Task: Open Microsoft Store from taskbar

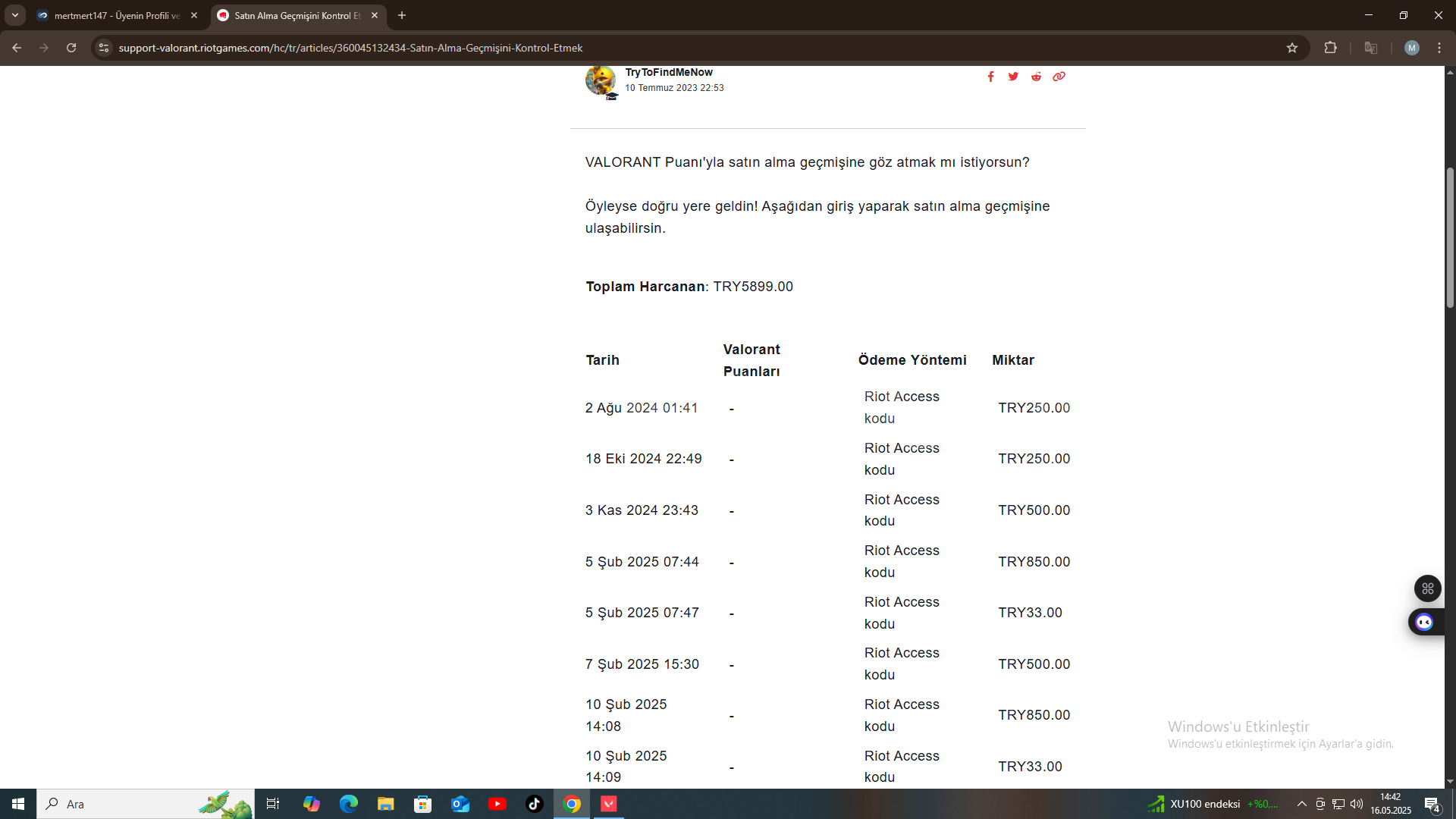Action: (x=422, y=804)
